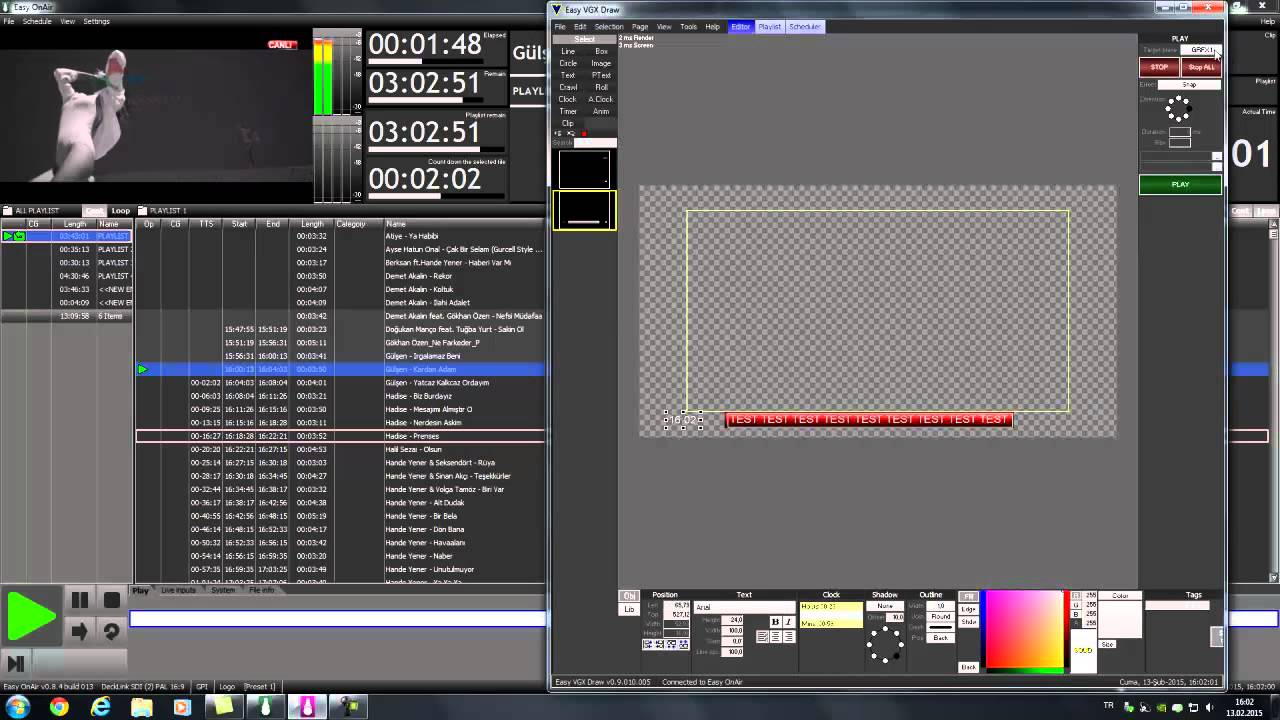This screenshot has height=720, width=1280.
Task: Click the green PLAY button in VGX Draw
Action: (1180, 185)
